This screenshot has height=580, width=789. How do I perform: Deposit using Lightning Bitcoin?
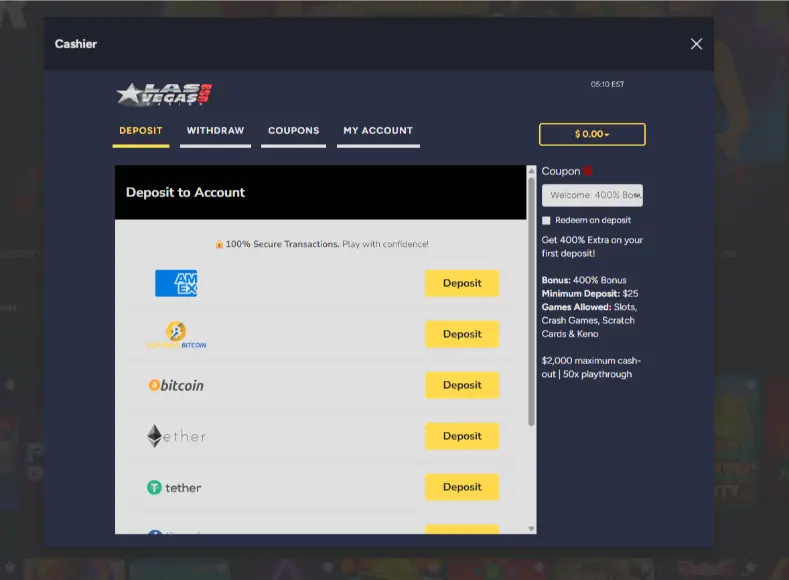462,334
